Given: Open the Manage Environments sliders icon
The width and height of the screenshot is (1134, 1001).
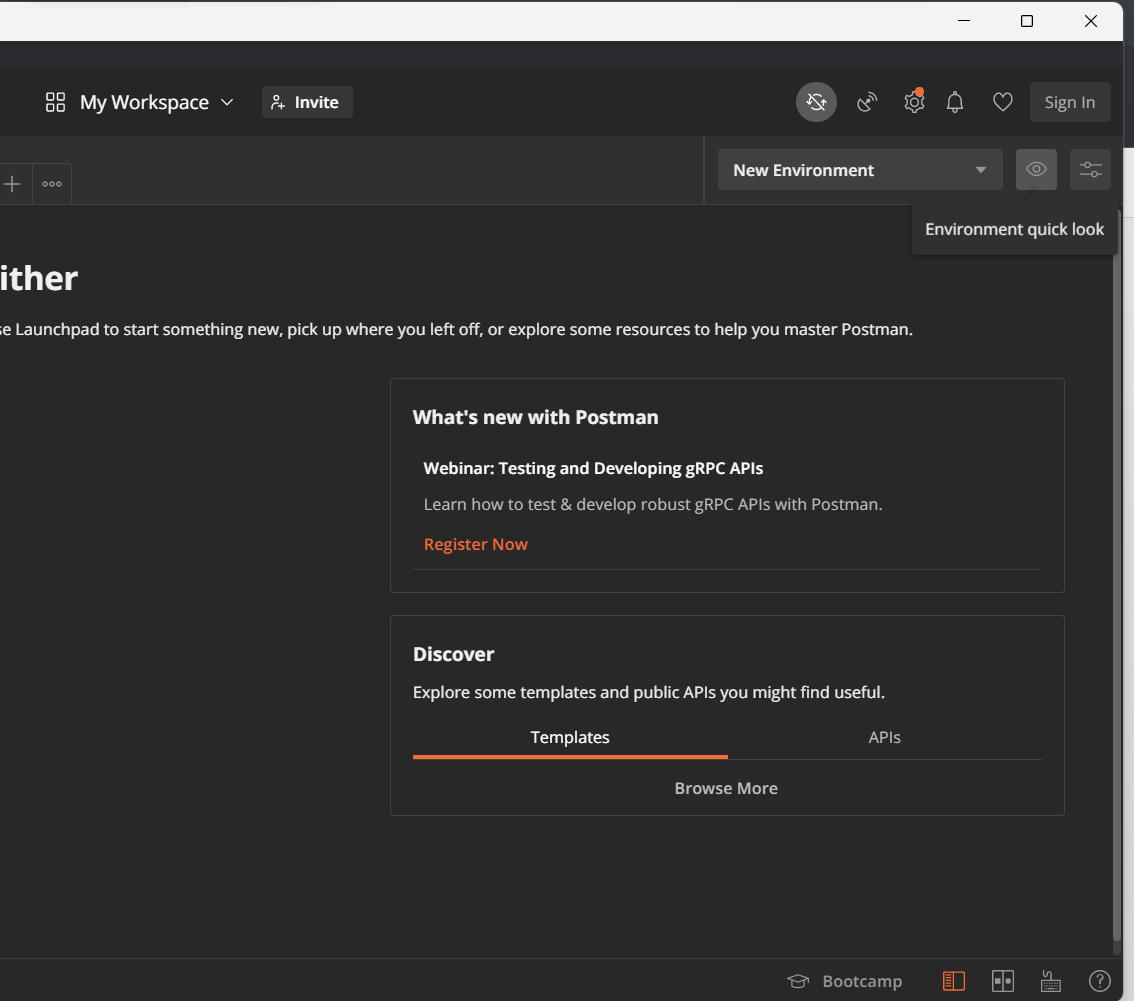Looking at the screenshot, I should [x=1090, y=169].
